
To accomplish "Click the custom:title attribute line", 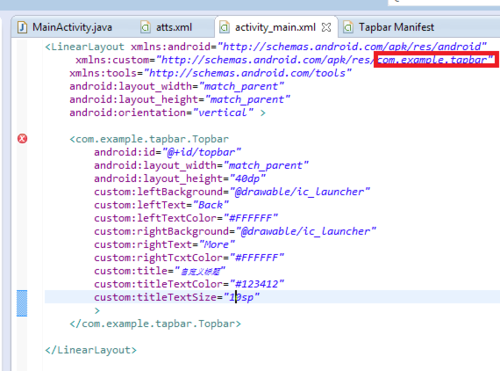I will click(x=160, y=271).
